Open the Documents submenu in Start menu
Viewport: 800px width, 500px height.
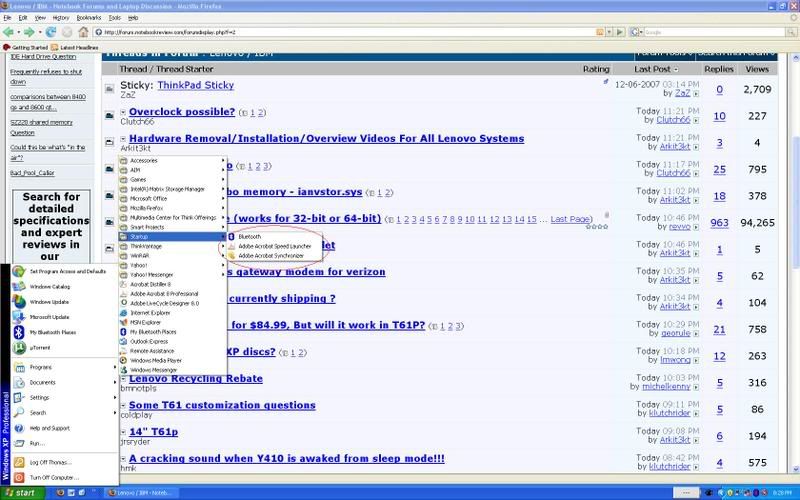(x=65, y=382)
